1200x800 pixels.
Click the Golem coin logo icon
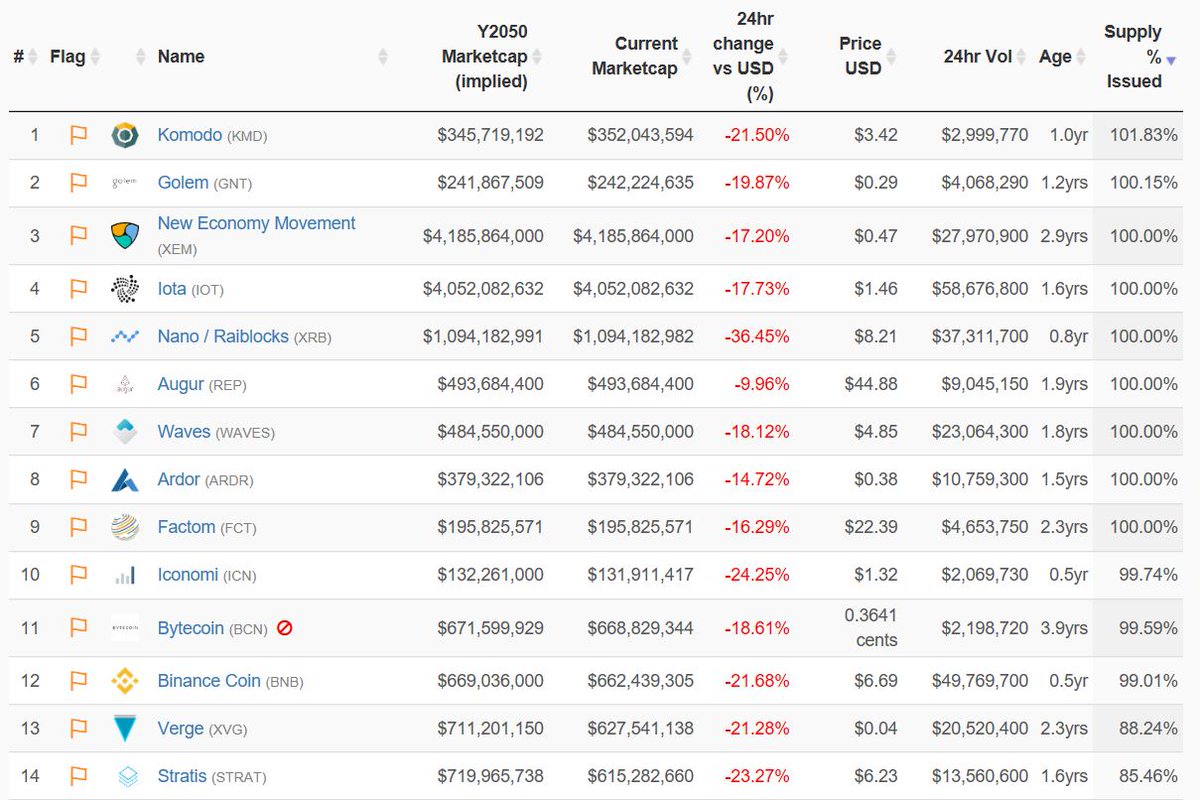coord(125,183)
